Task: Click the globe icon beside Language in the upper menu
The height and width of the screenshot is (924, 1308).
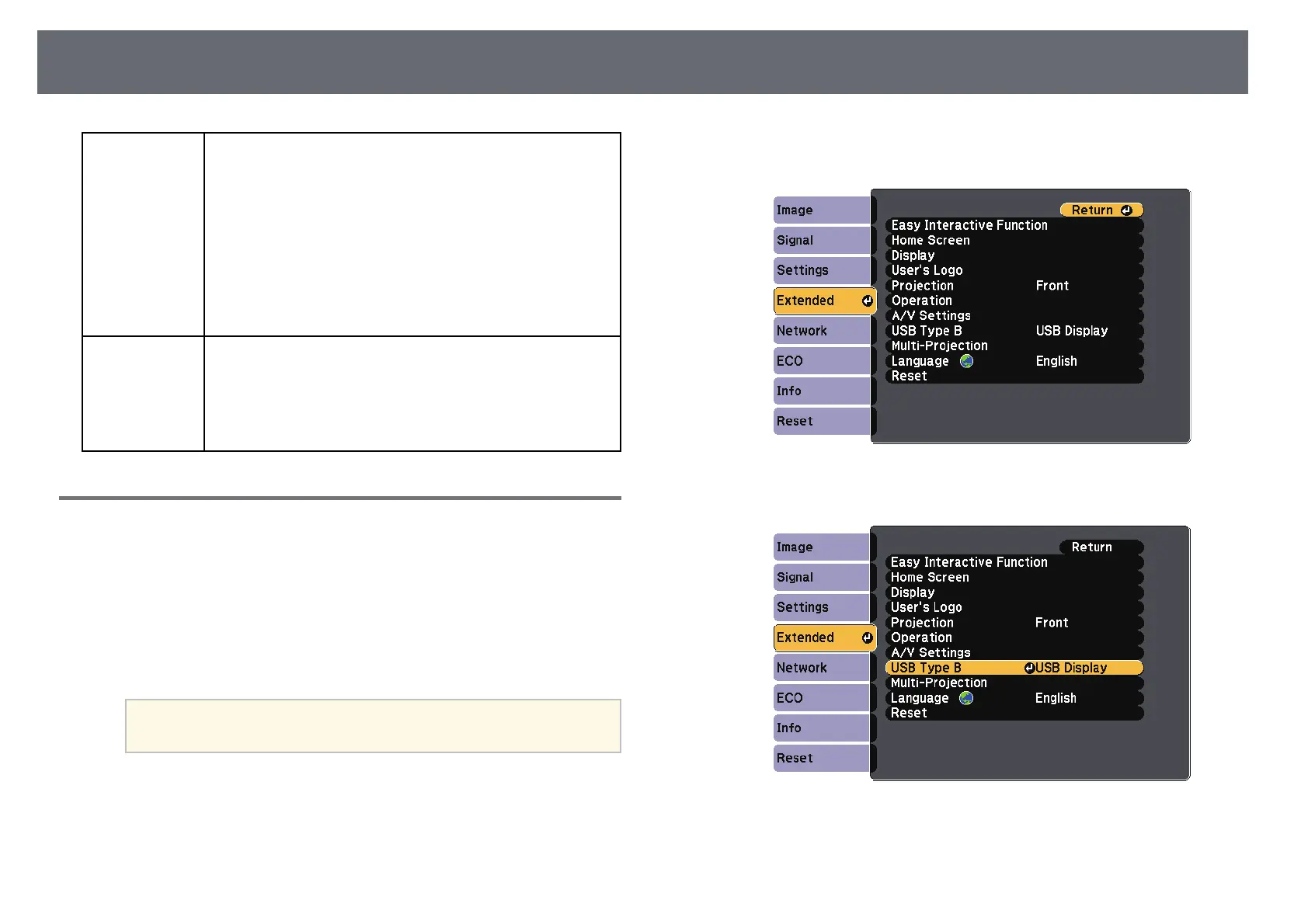Action: [966, 361]
